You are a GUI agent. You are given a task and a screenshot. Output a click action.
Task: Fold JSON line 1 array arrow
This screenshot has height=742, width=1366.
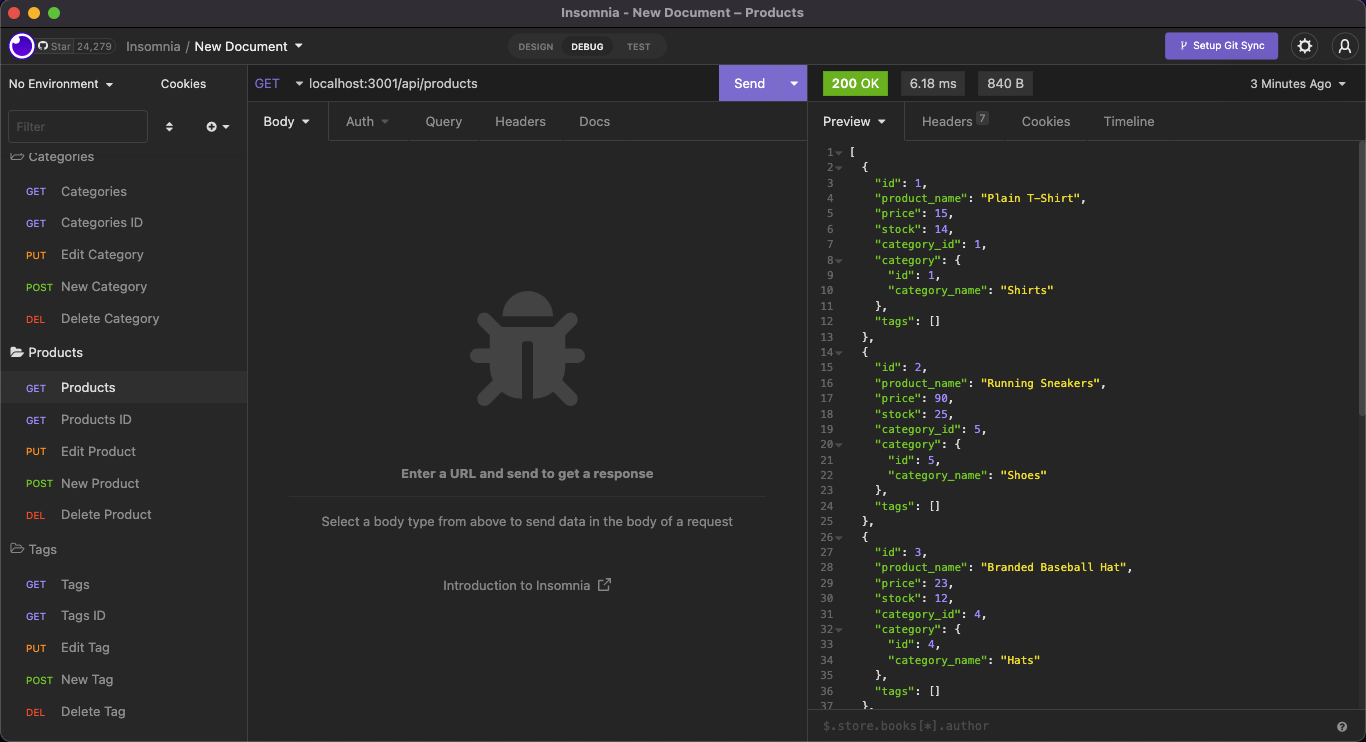pos(839,153)
